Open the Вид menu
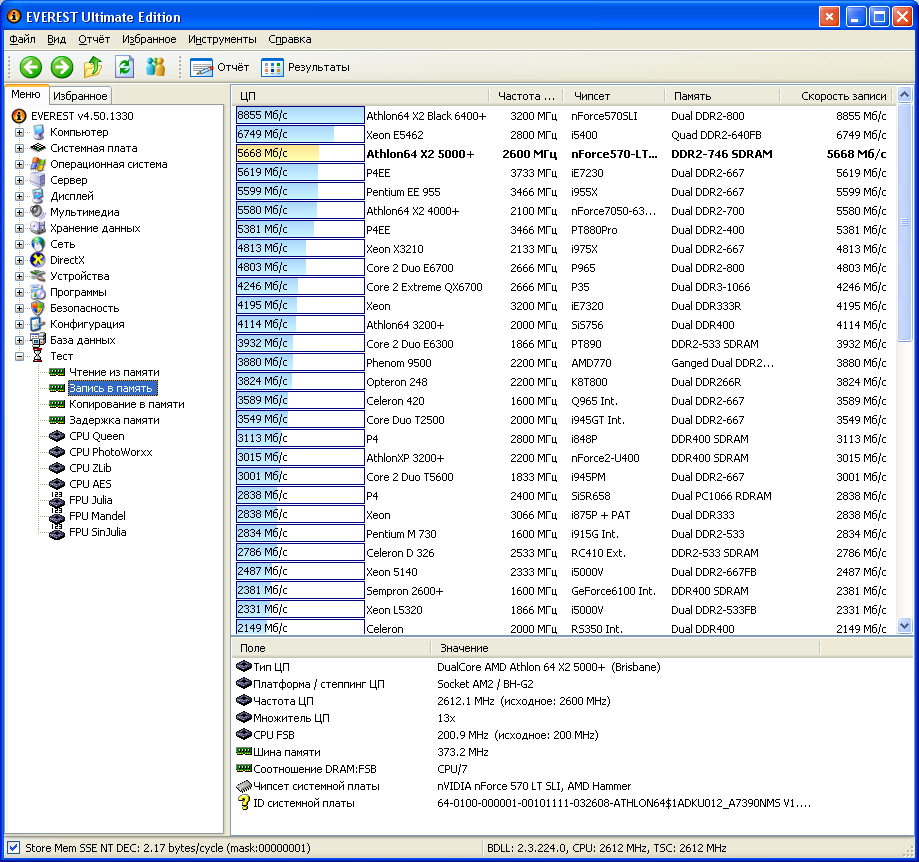Image resolution: width=919 pixels, height=862 pixels. tap(56, 39)
